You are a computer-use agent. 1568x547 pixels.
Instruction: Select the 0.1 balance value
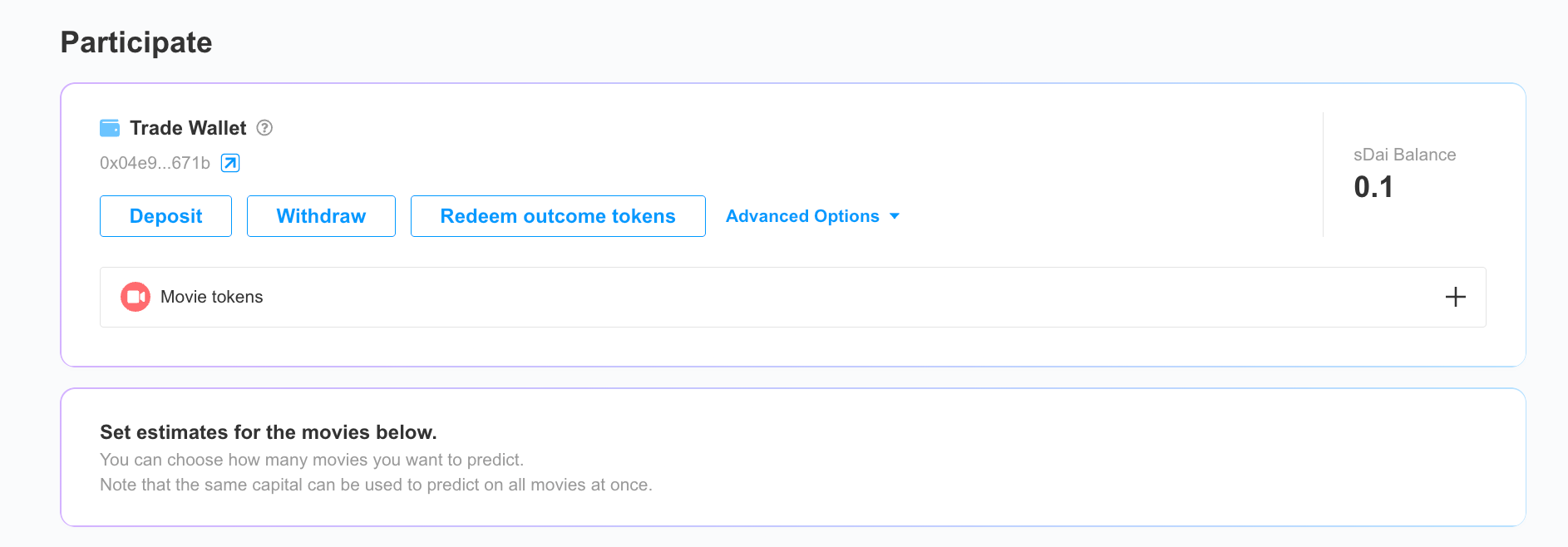point(1373,187)
